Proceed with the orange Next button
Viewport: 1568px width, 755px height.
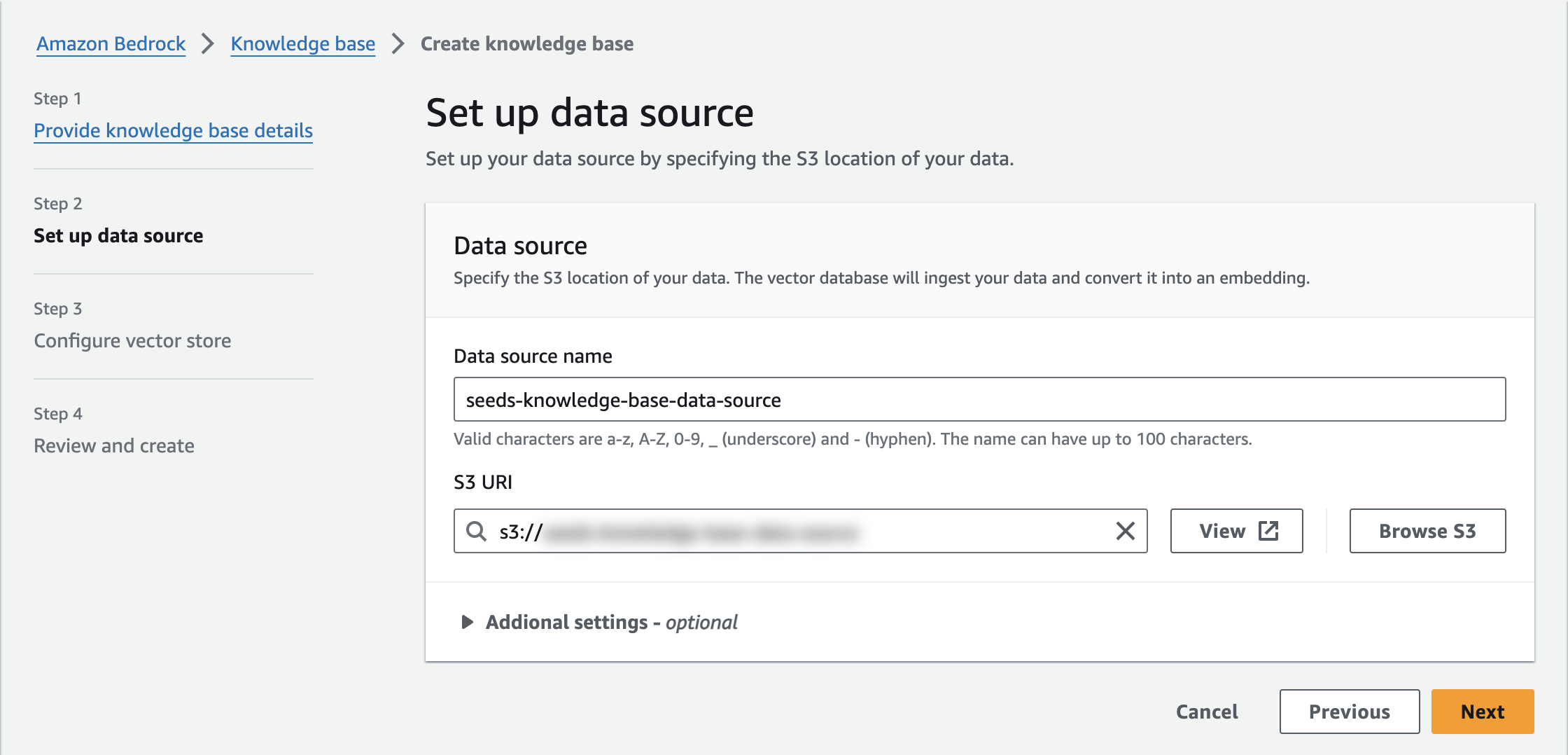tap(1482, 712)
